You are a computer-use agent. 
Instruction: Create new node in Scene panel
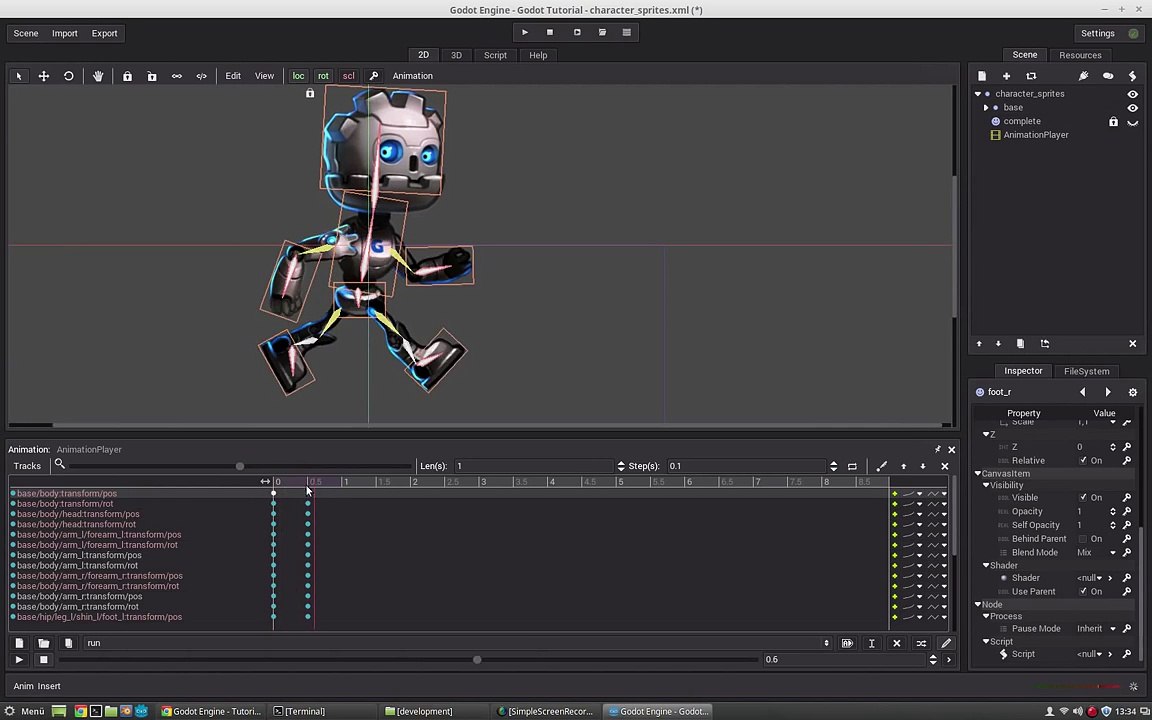[982, 76]
